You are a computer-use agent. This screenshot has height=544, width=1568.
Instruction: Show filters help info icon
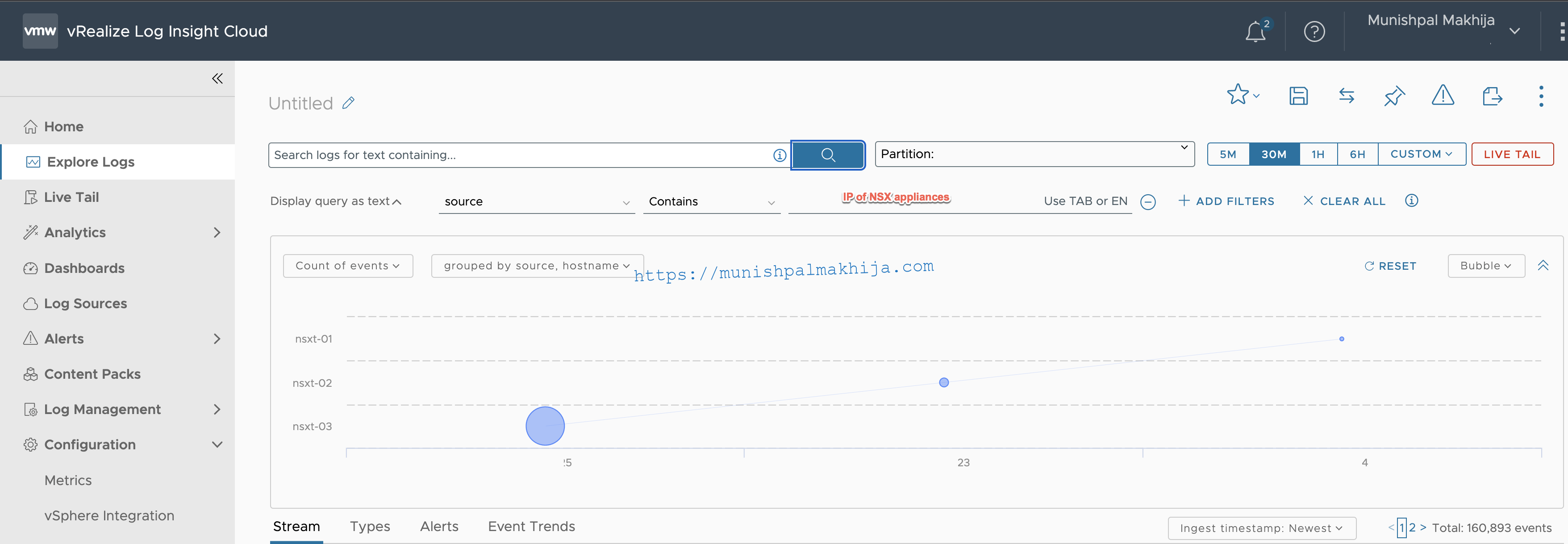(1412, 201)
